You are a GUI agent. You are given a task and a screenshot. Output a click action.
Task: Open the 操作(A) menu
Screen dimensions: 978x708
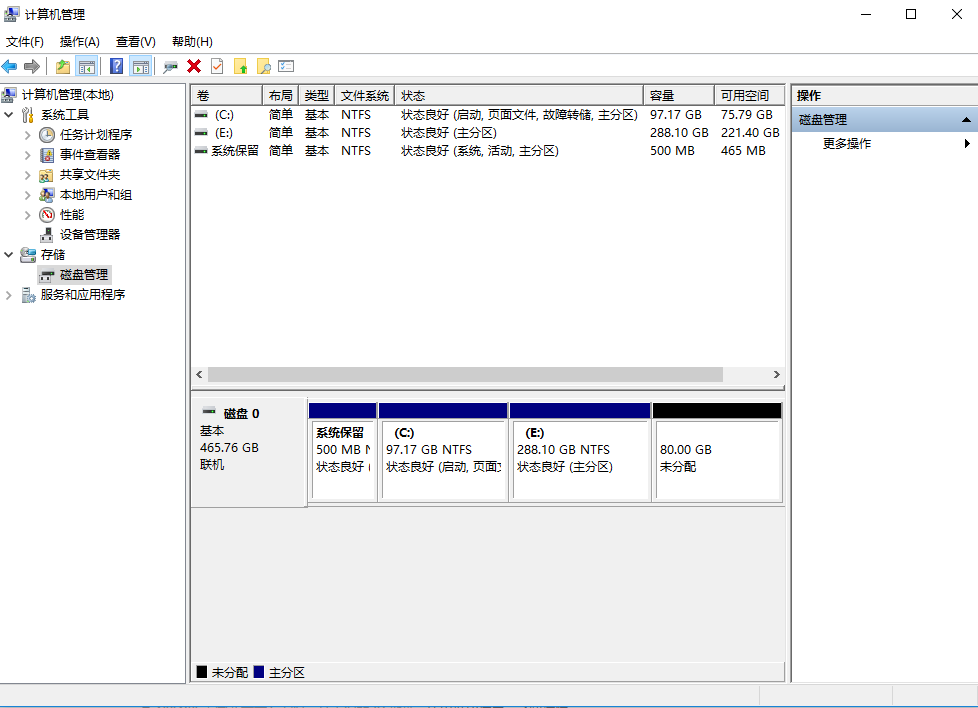(x=80, y=42)
